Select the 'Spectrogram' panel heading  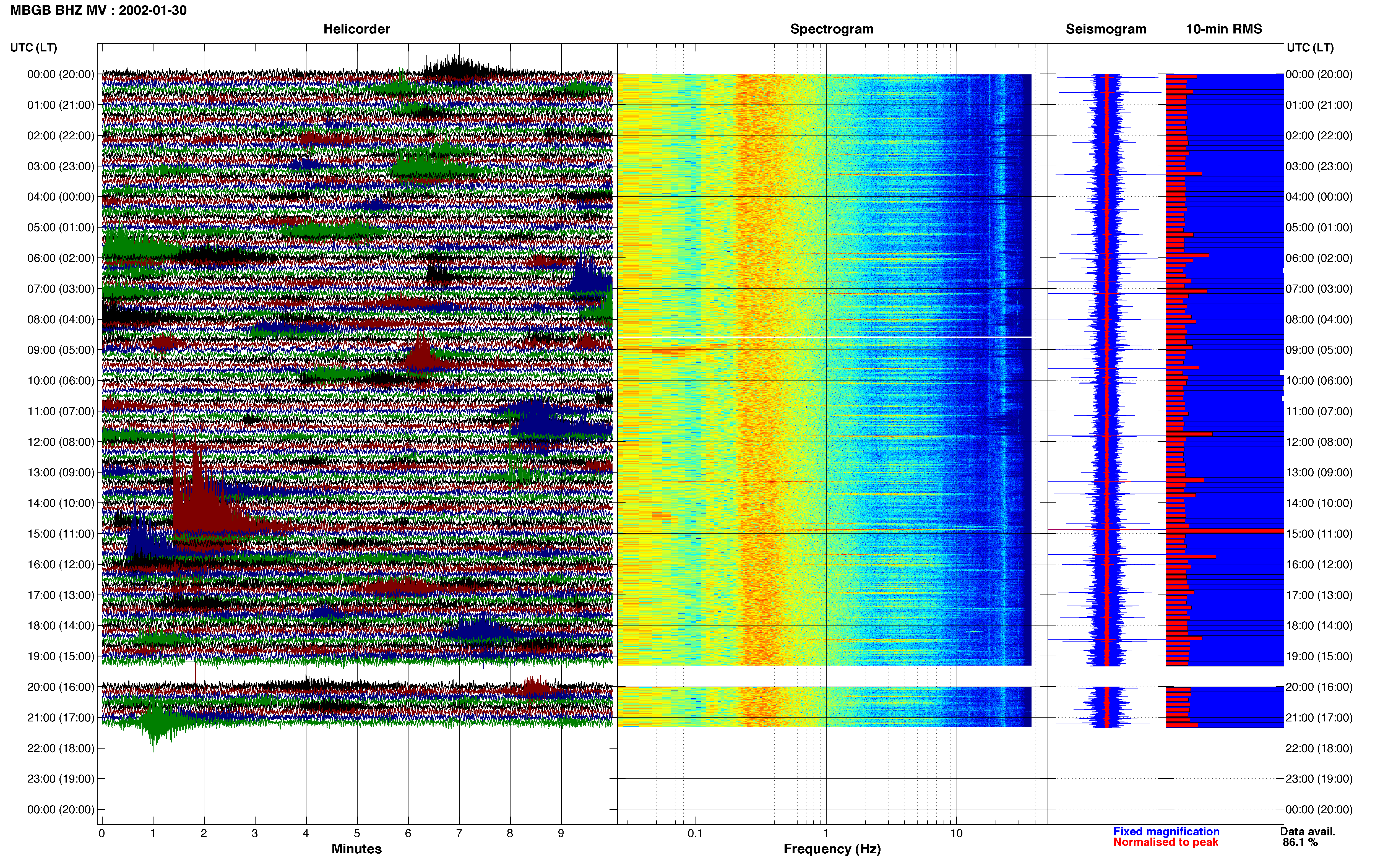[831, 29]
